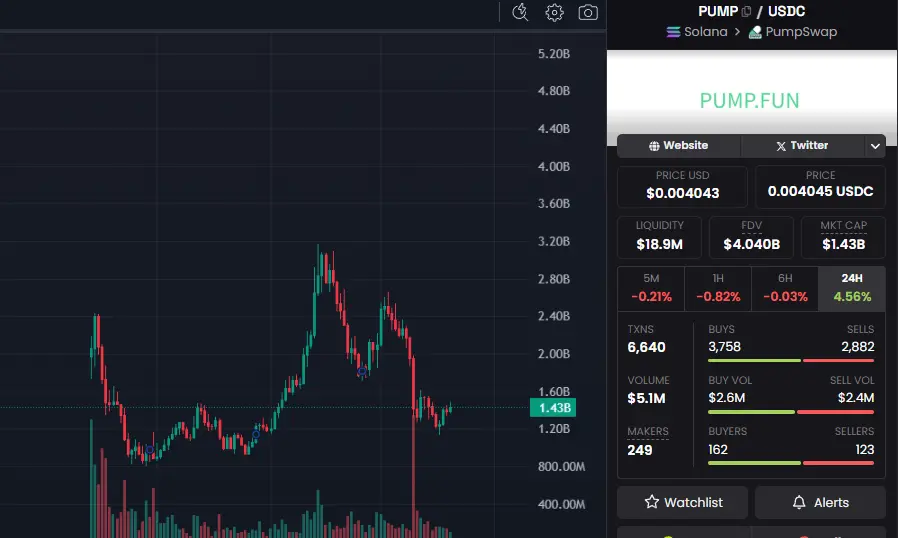Click the Website globe icon
The width and height of the screenshot is (898, 538).
tap(654, 146)
